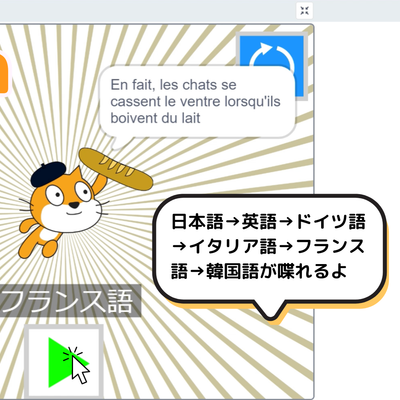The width and height of the screenshot is (400, 400).
Task: Click the blue circular-arrow reload button
Action: click(x=272, y=66)
